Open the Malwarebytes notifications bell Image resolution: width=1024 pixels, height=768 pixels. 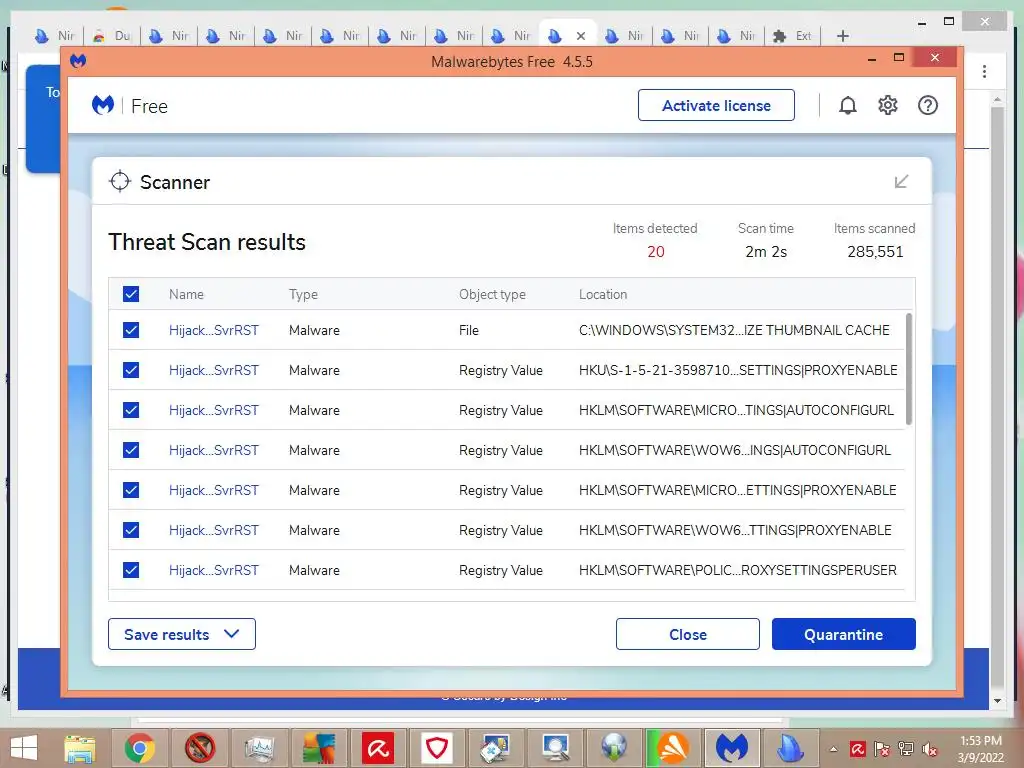(848, 105)
